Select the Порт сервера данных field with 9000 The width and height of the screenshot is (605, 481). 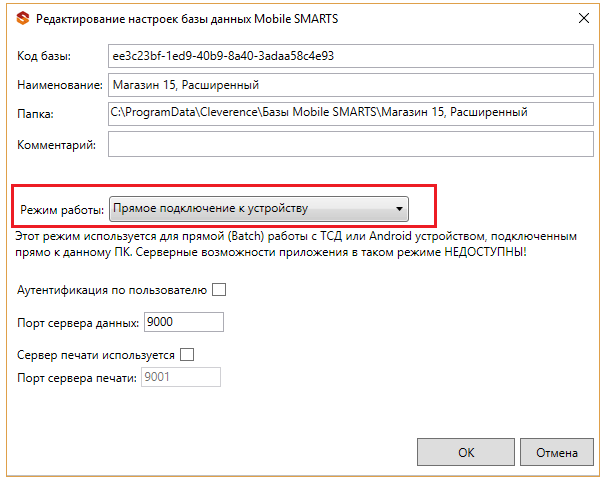coord(184,322)
